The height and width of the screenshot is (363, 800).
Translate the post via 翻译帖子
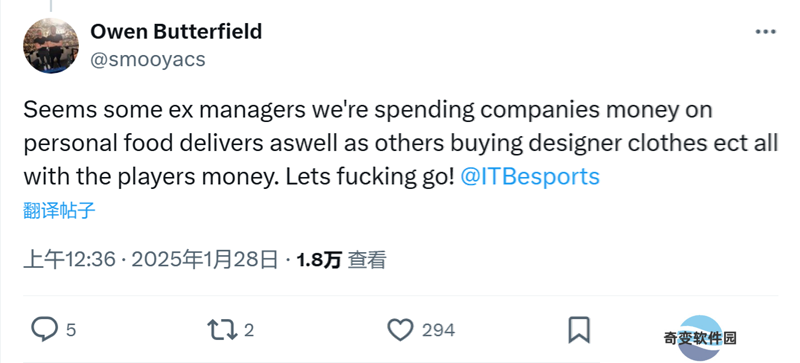point(59,210)
